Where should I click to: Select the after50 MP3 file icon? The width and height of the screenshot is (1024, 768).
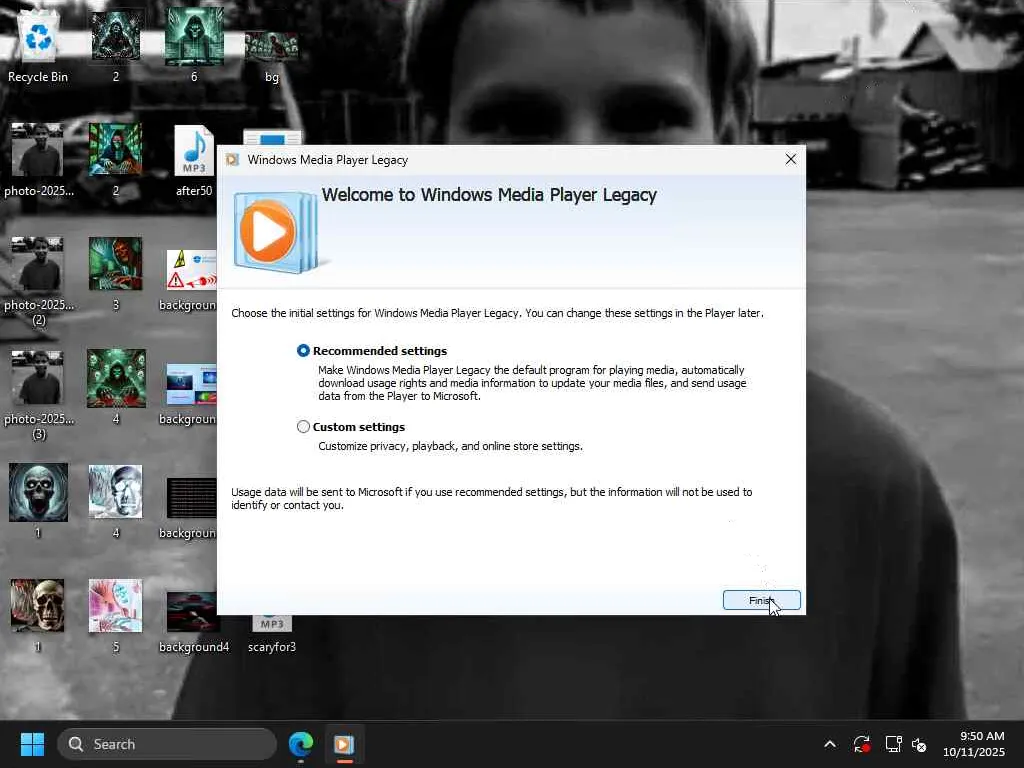tap(194, 161)
